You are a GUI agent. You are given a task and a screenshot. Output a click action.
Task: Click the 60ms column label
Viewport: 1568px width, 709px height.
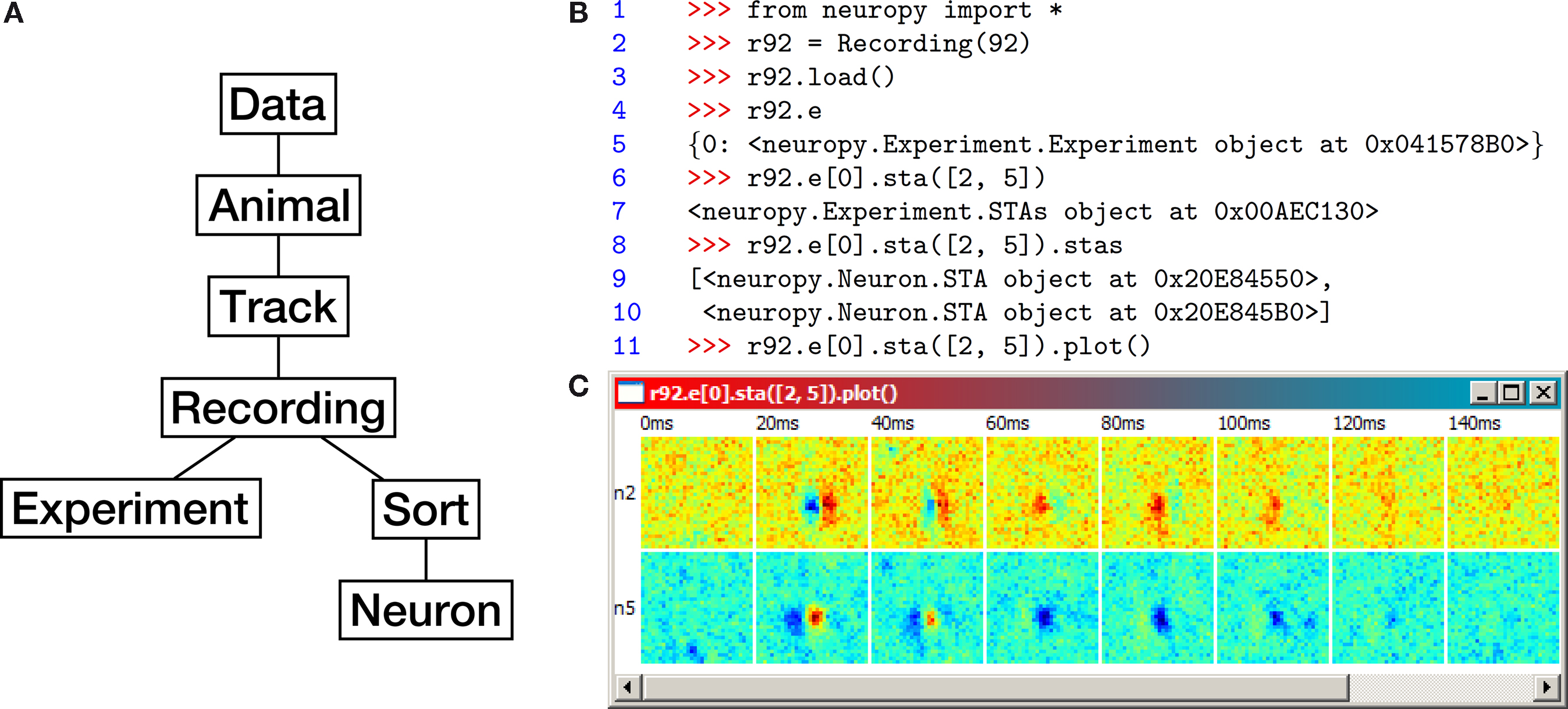pos(1007,423)
